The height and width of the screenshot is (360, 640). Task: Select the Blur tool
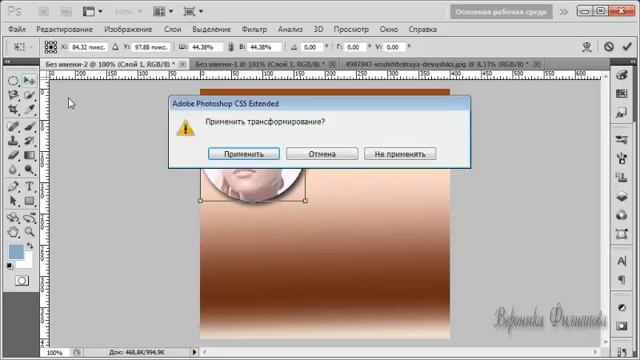pos(13,170)
